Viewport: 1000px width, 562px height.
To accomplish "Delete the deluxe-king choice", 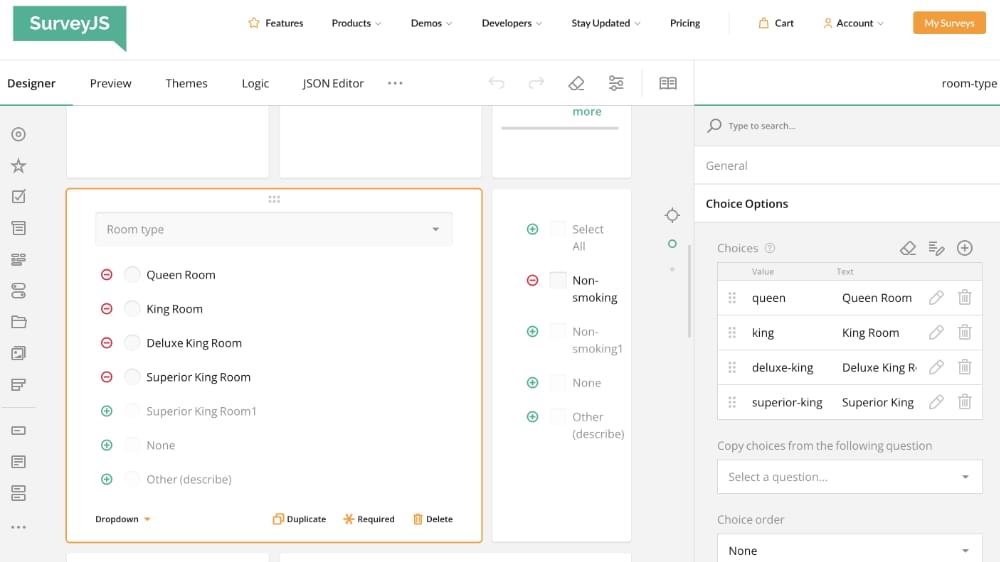I will click(965, 367).
